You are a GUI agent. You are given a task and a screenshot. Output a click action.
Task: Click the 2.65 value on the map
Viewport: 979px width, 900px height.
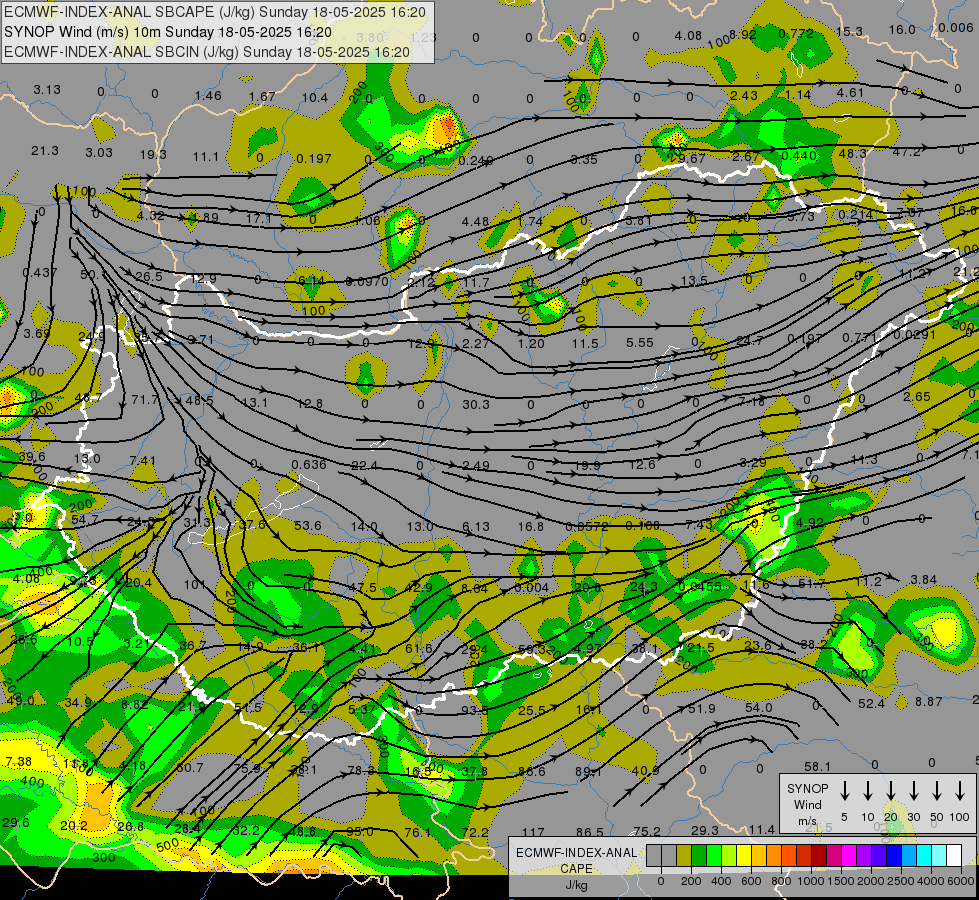click(x=917, y=397)
